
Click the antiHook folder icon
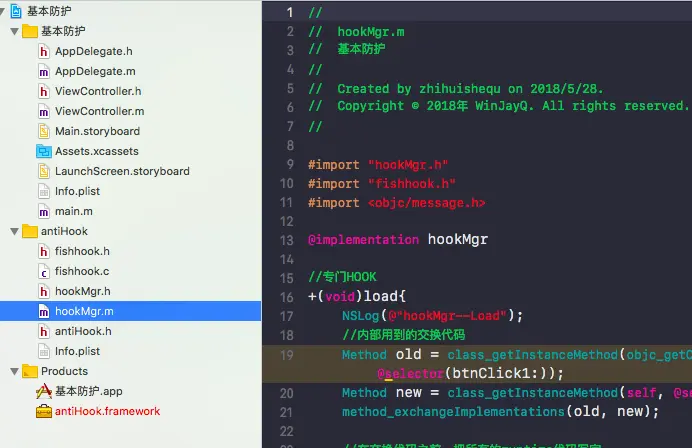tap(30, 231)
